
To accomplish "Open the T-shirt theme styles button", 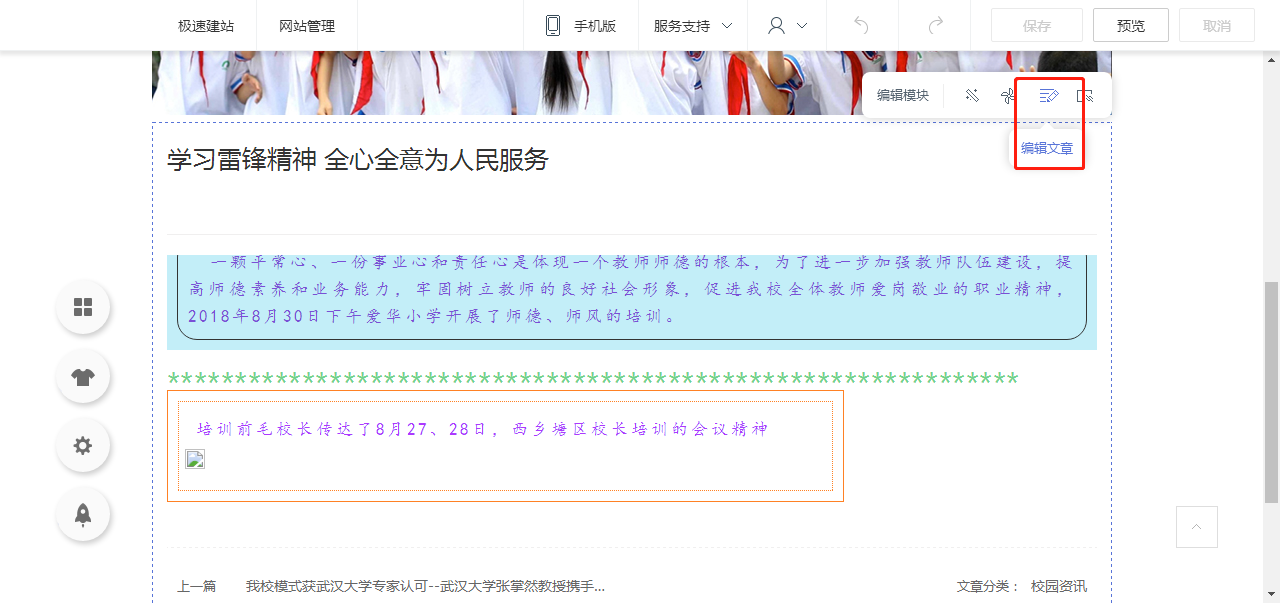I will pos(83,377).
